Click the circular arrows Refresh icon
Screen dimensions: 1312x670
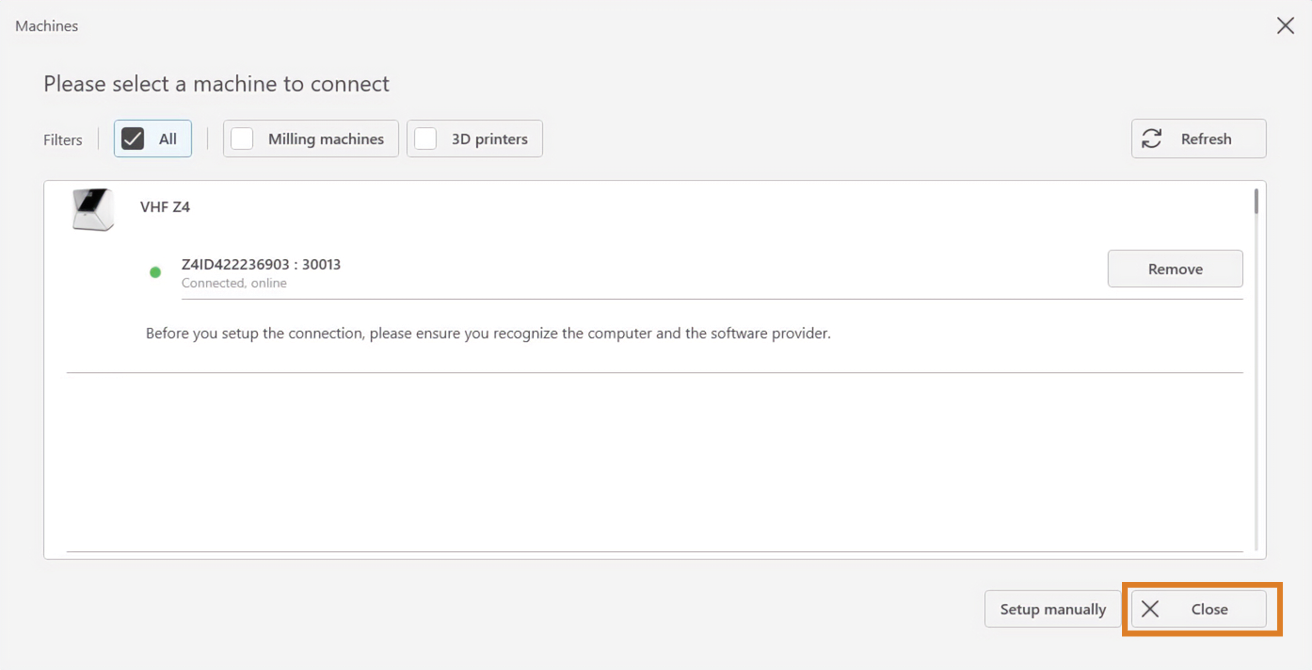1152,139
